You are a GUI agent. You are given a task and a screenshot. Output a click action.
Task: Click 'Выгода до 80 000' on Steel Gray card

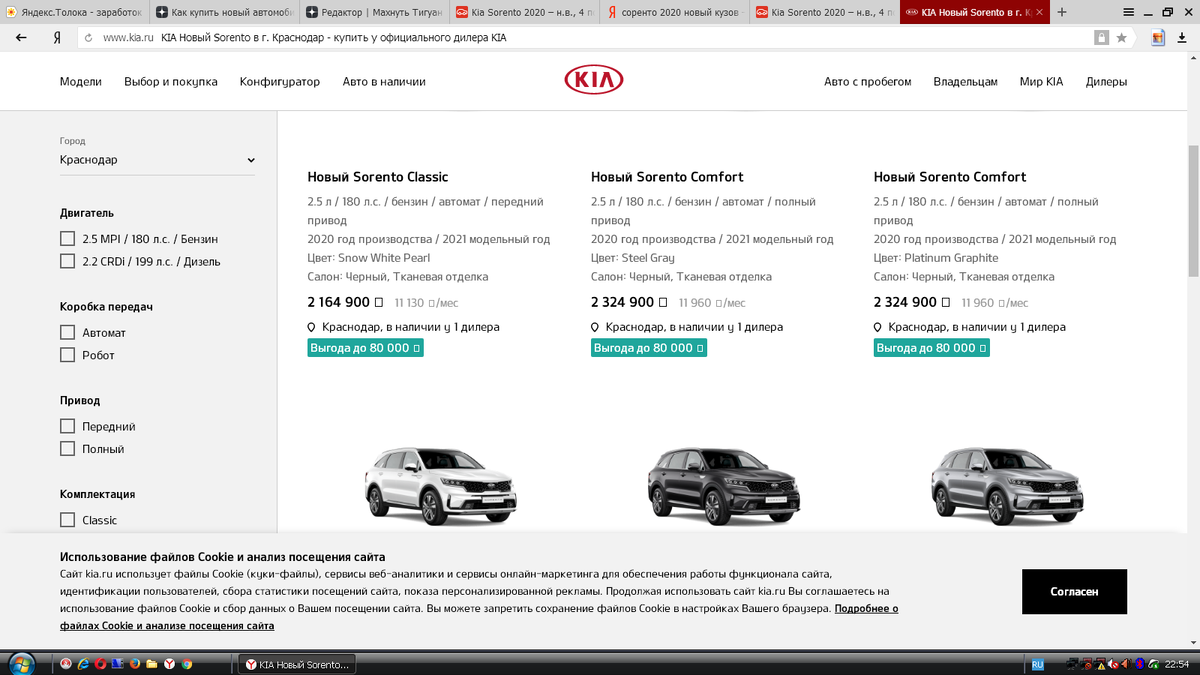(x=649, y=348)
